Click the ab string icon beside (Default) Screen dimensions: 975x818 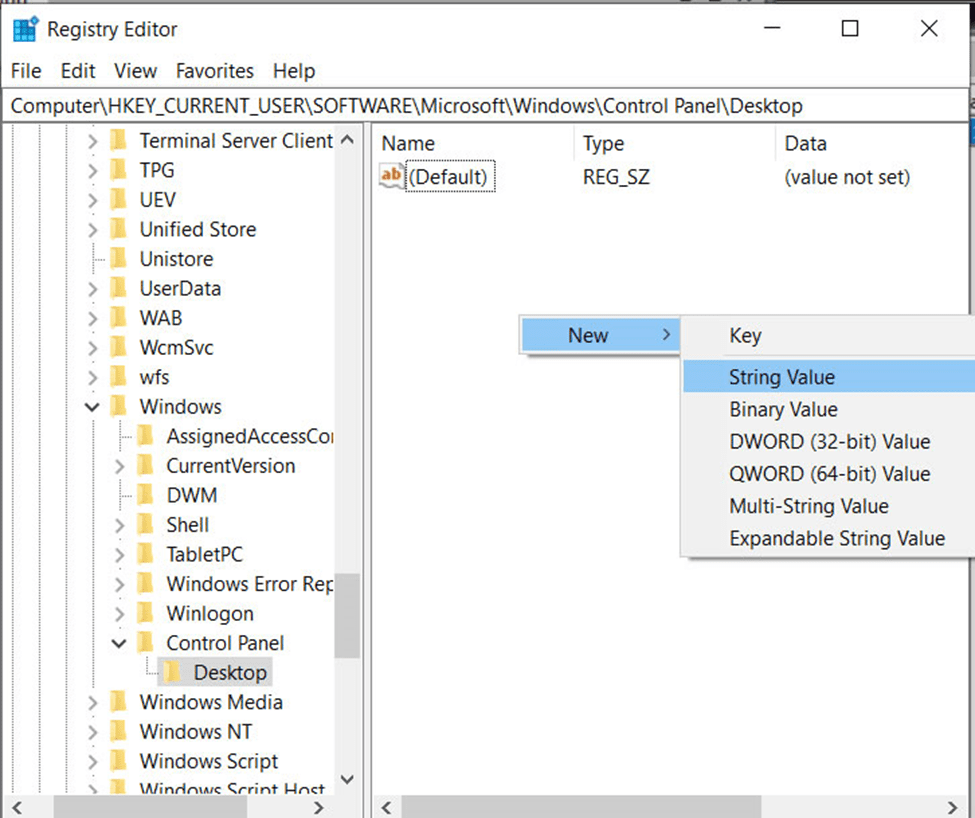392,177
